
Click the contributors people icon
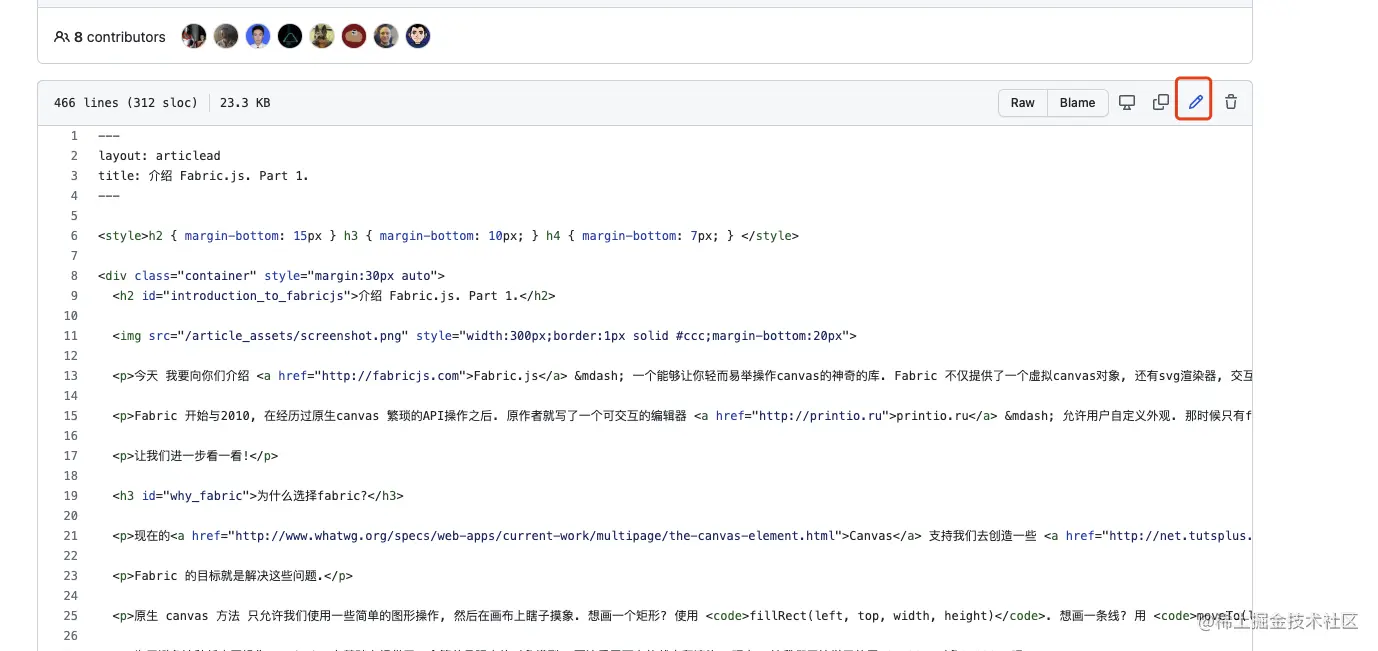click(62, 37)
